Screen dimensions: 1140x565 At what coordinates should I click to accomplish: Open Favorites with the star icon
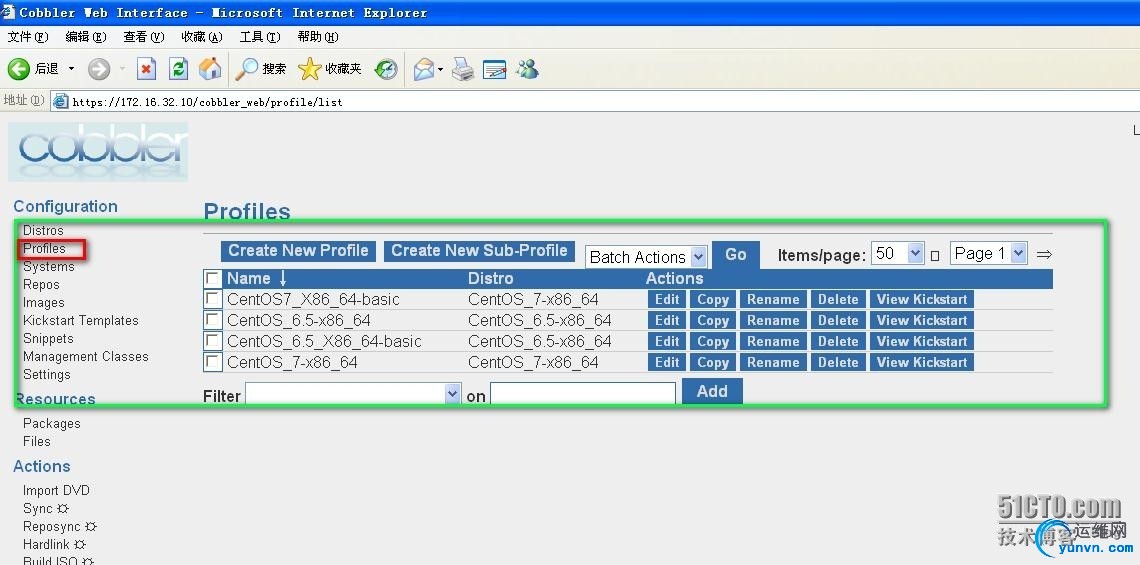pyautogui.click(x=309, y=69)
